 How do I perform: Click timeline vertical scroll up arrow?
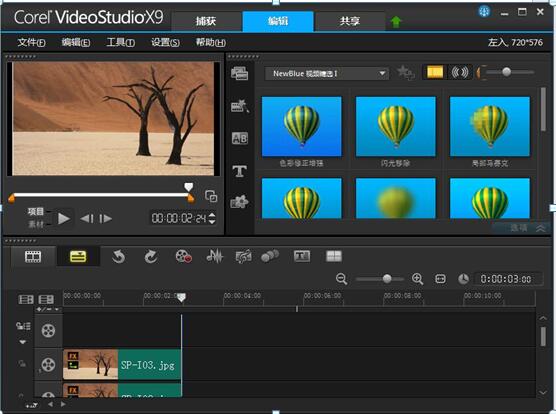pos(543,318)
